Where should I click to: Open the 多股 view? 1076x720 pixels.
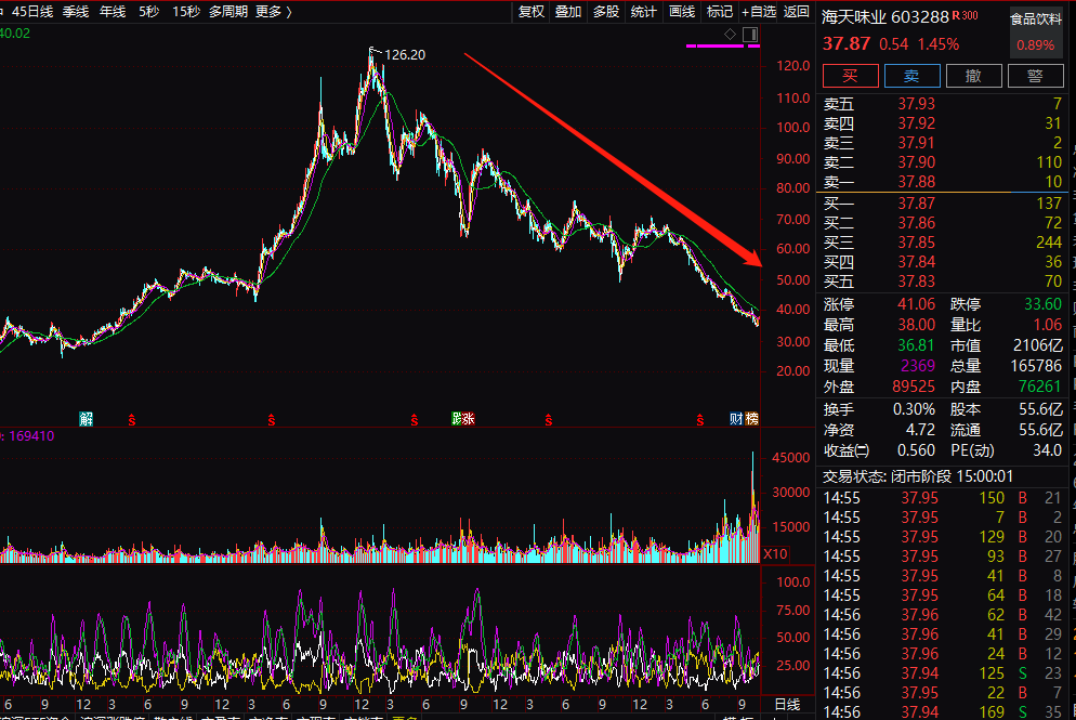[606, 12]
